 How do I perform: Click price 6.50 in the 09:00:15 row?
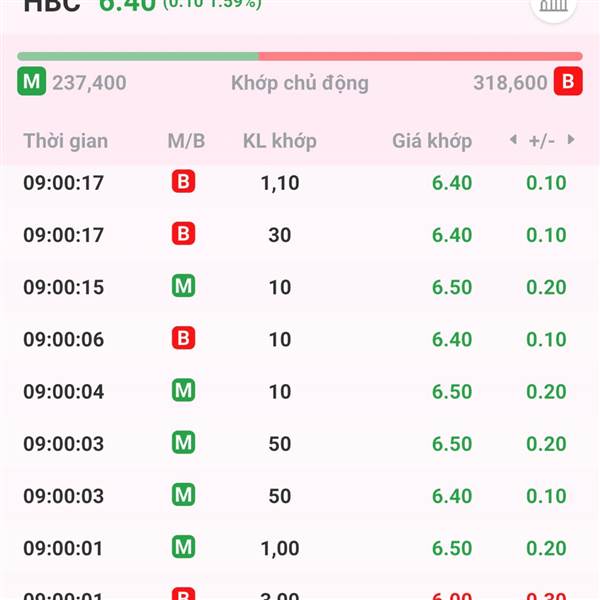pos(452,287)
